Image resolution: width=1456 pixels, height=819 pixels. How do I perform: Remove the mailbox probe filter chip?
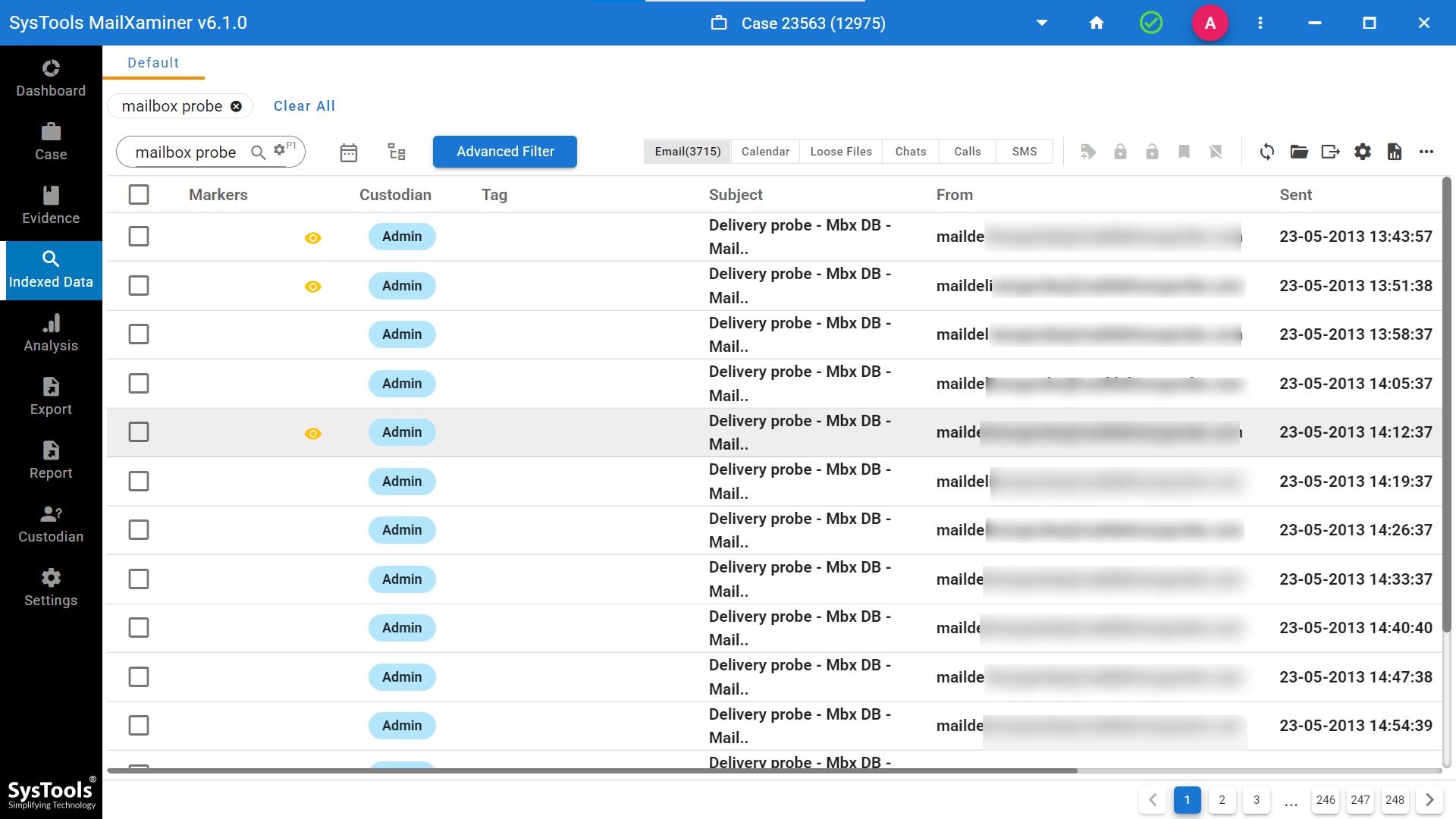point(236,107)
